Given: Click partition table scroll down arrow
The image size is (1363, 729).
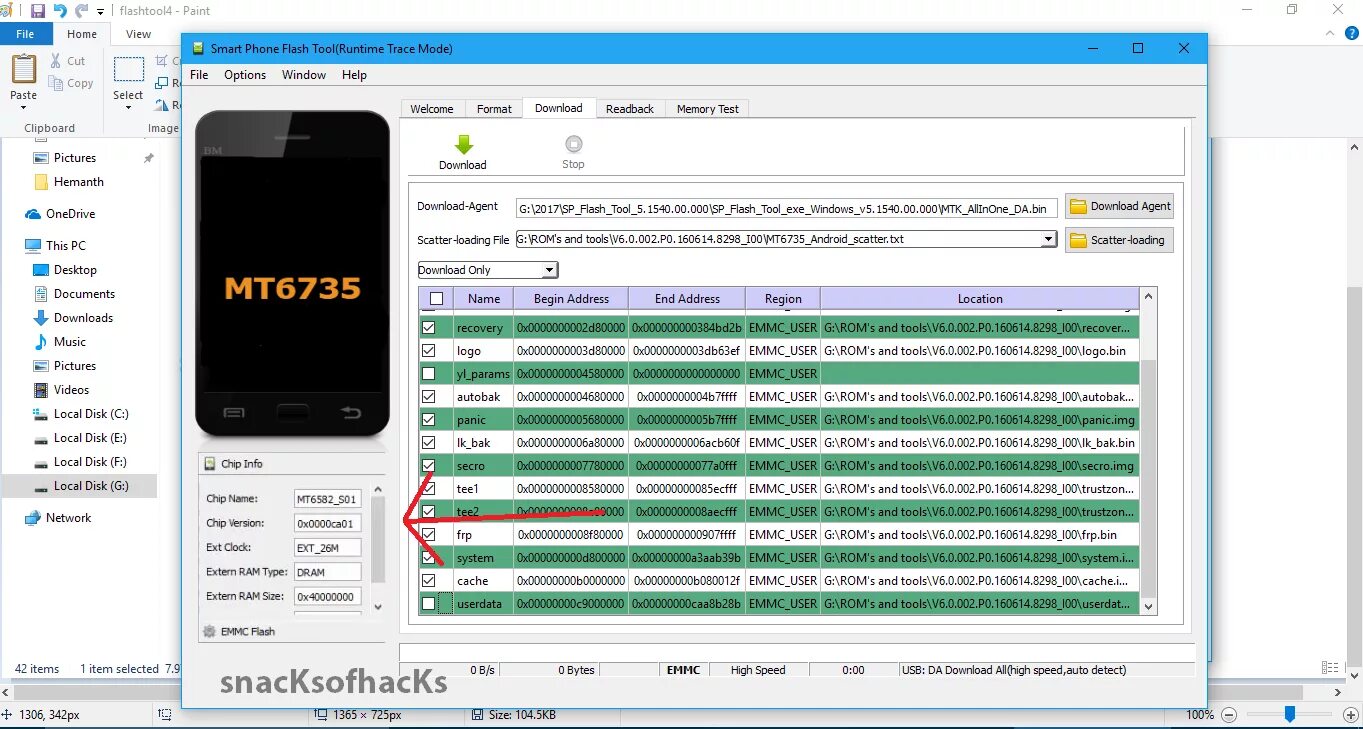Looking at the screenshot, I should point(1148,606).
